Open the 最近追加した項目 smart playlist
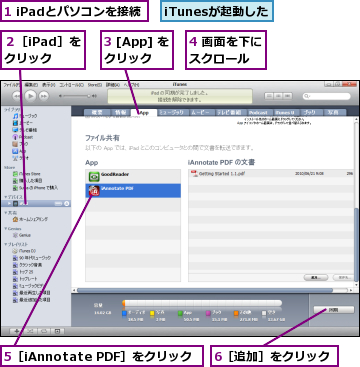Screen dimensions: 360x367 32,300
